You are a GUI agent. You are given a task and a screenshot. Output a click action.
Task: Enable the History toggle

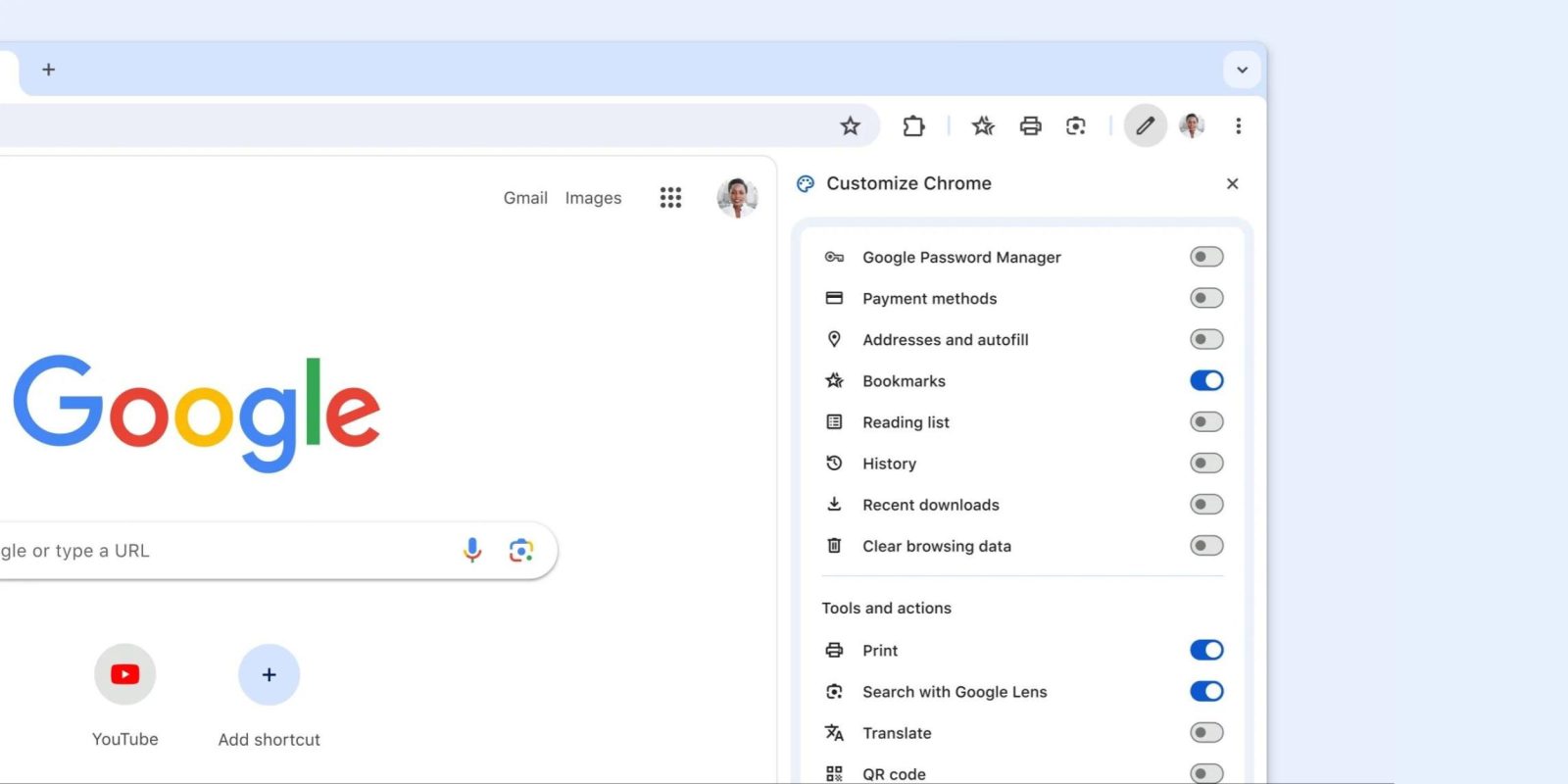coord(1206,463)
